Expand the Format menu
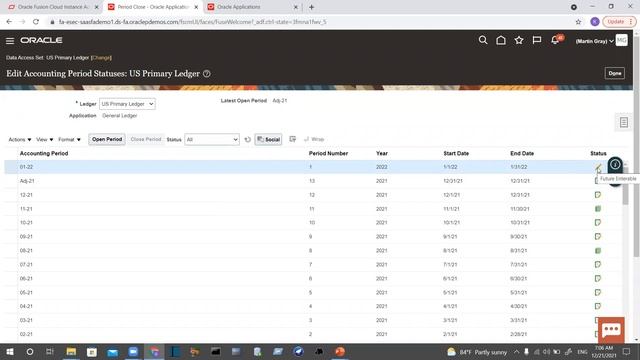The height and width of the screenshot is (360, 640). pos(69,140)
